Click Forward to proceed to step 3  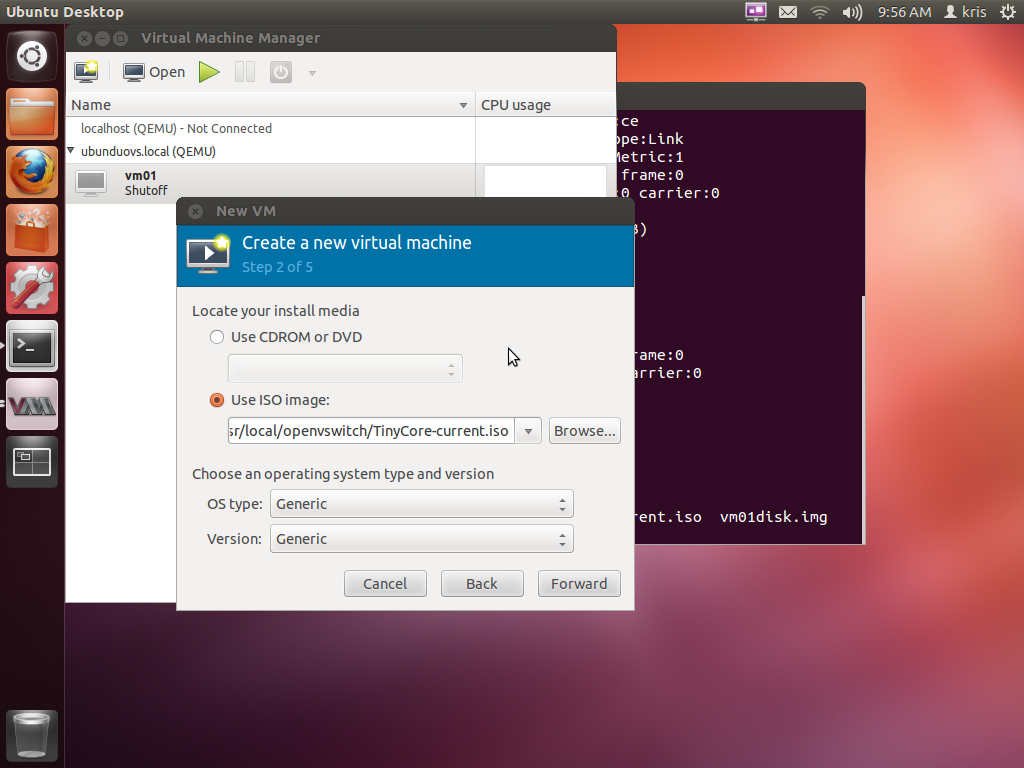(579, 583)
